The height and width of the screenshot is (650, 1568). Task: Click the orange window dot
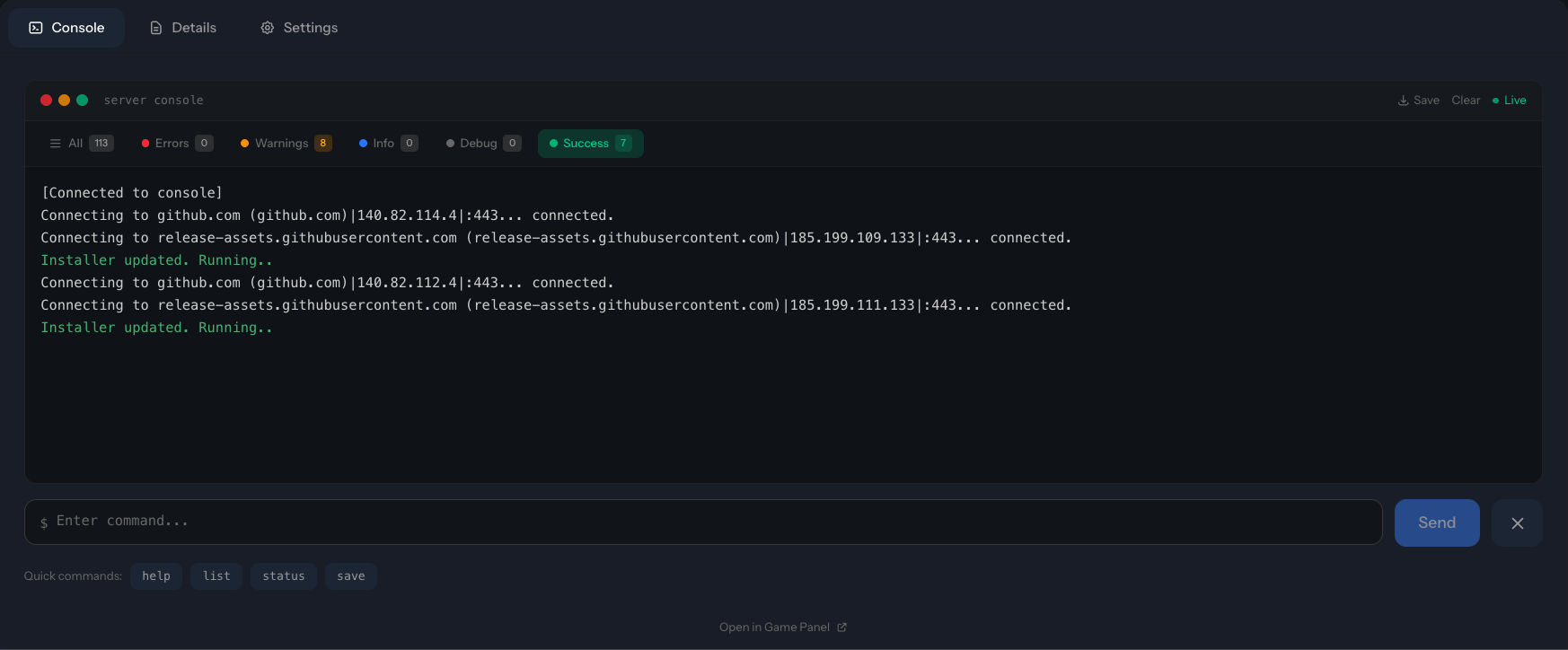click(64, 101)
